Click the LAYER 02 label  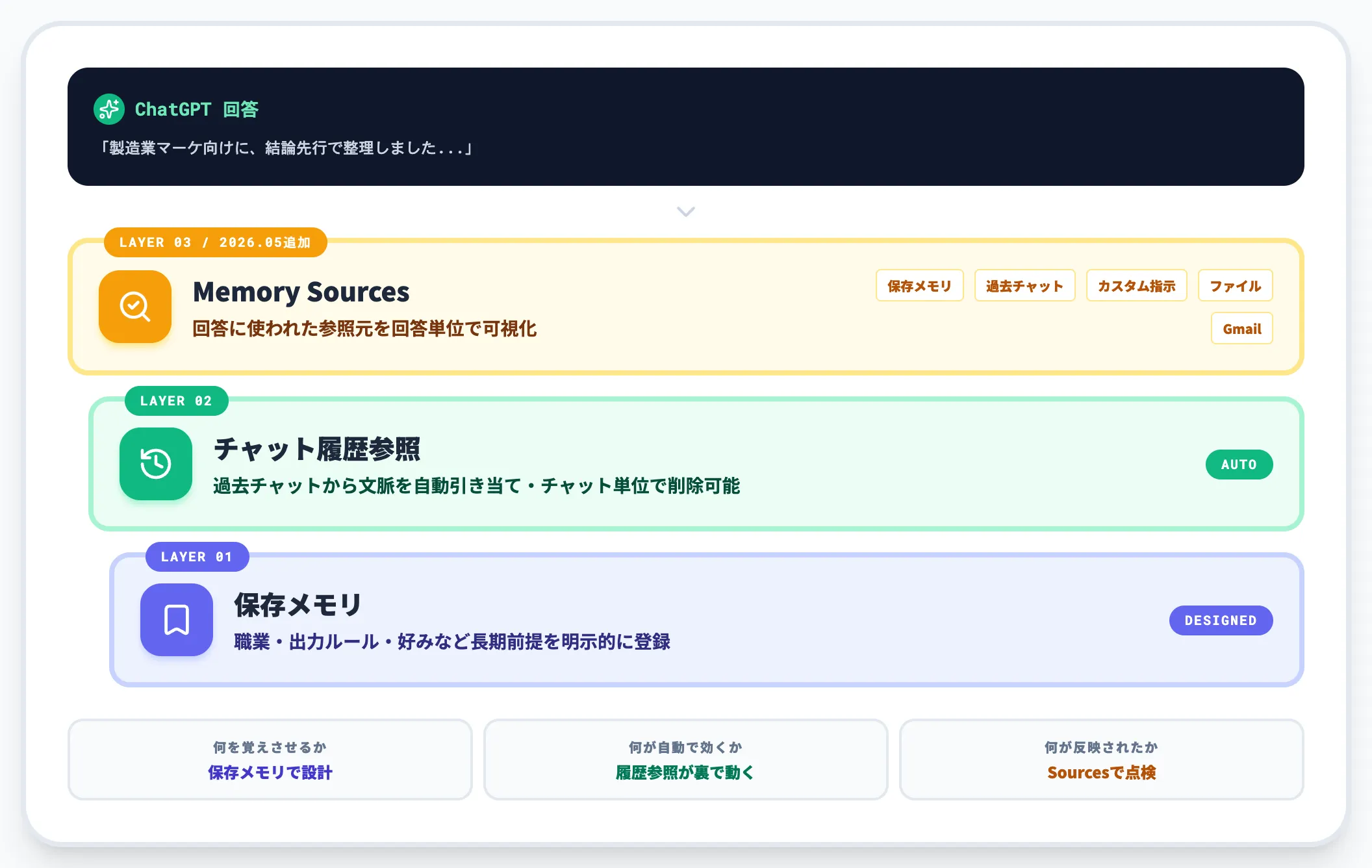176,401
